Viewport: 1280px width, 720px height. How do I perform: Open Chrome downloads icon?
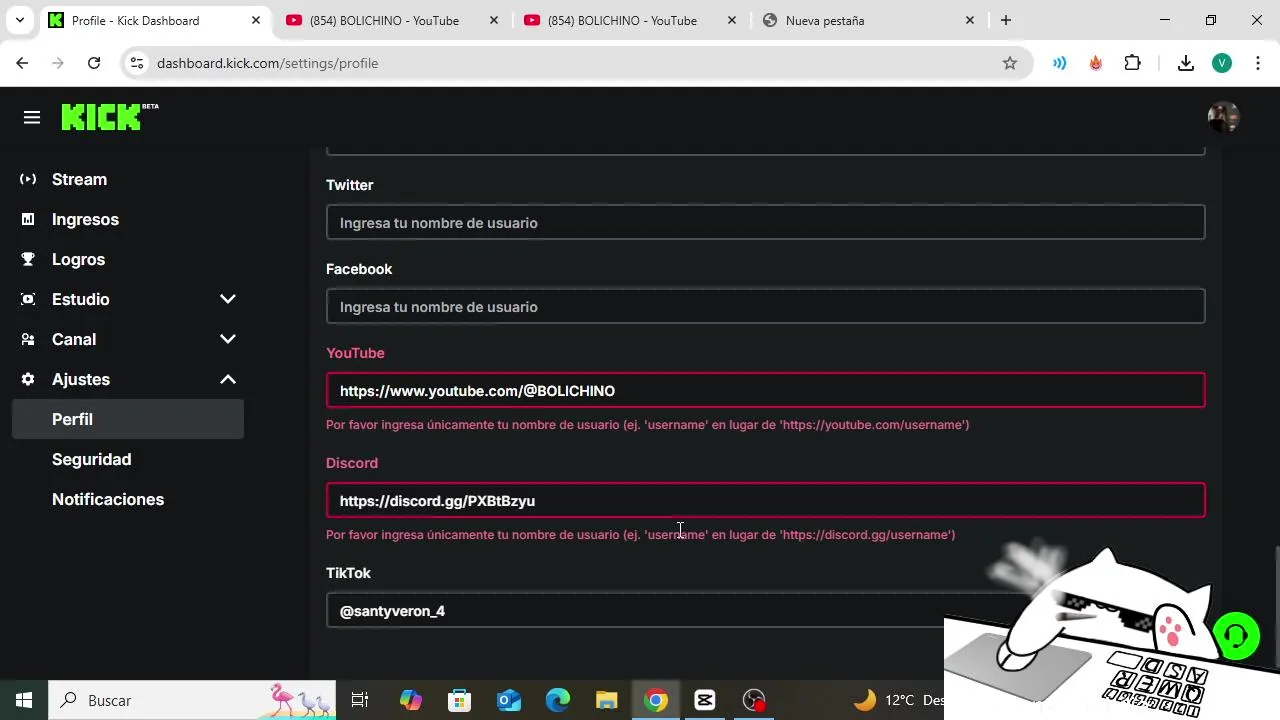click(1186, 63)
